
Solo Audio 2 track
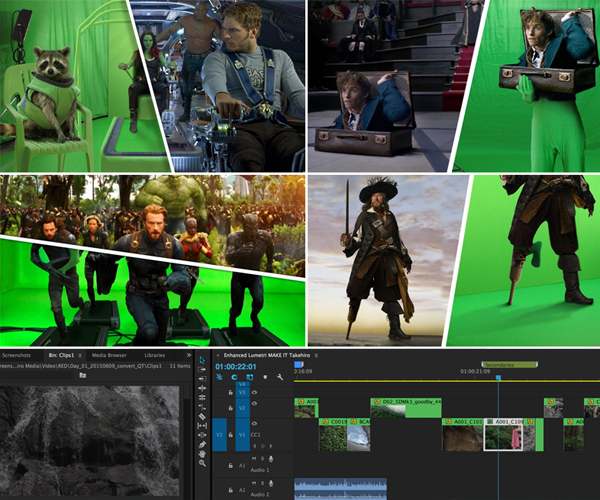point(262,483)
